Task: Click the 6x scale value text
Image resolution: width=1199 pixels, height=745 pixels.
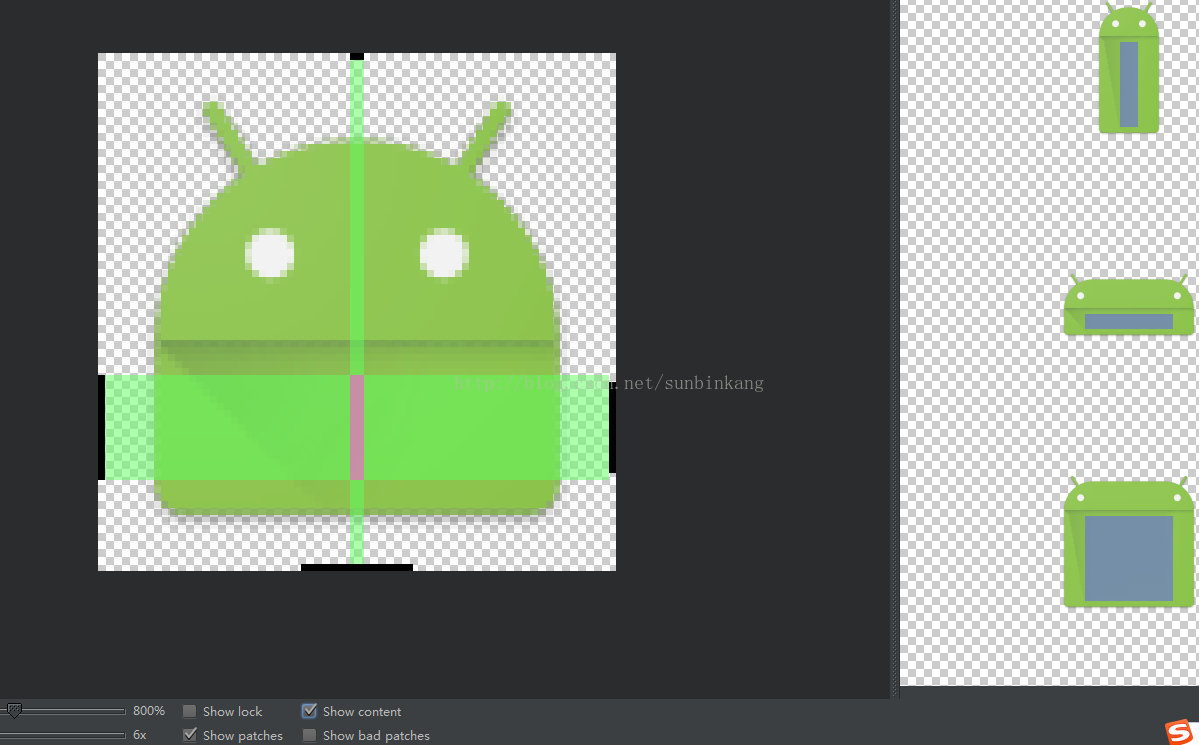Action: pos(140,735)
